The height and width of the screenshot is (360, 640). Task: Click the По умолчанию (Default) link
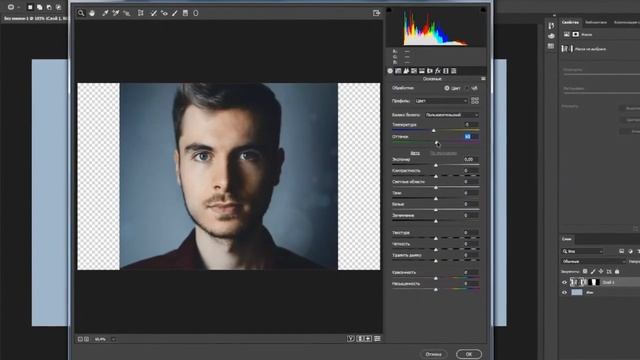tap(443, 153)
